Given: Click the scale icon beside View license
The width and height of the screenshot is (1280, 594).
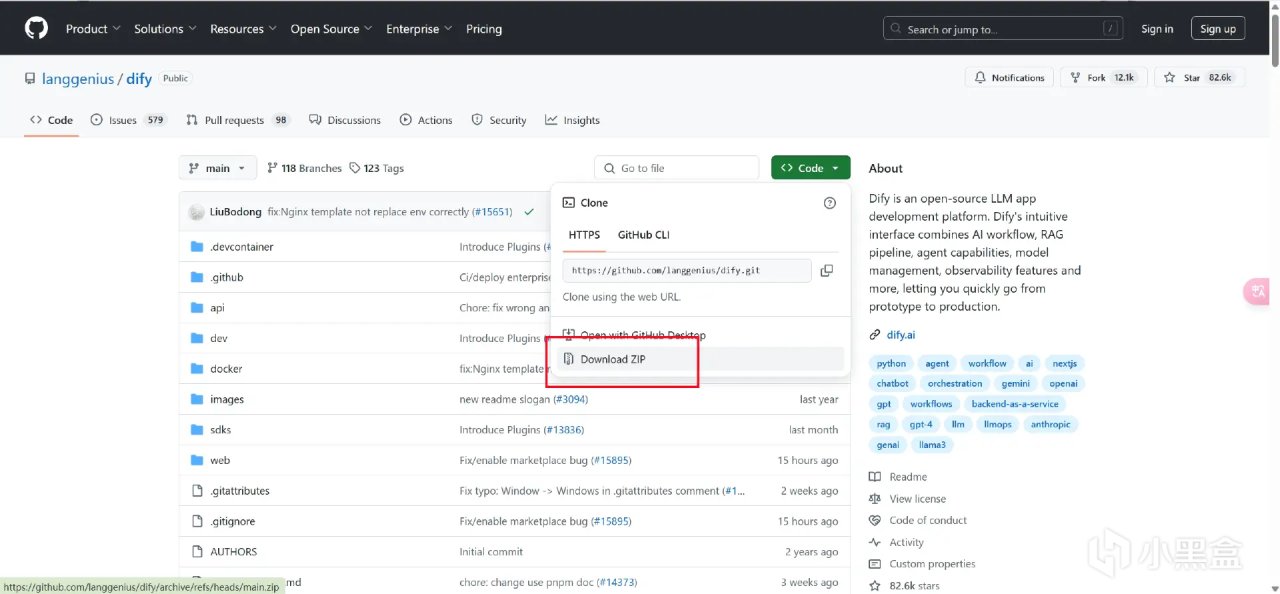Looking at the screenshot, I should [875, 499].
